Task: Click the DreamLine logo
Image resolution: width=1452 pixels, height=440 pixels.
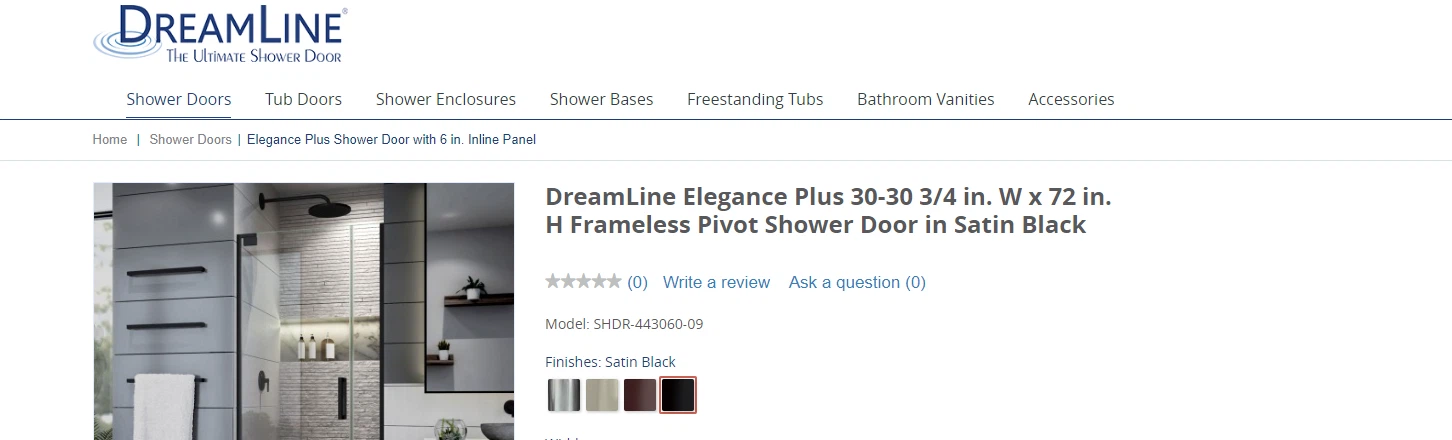Action: click(x=220, y=34)
